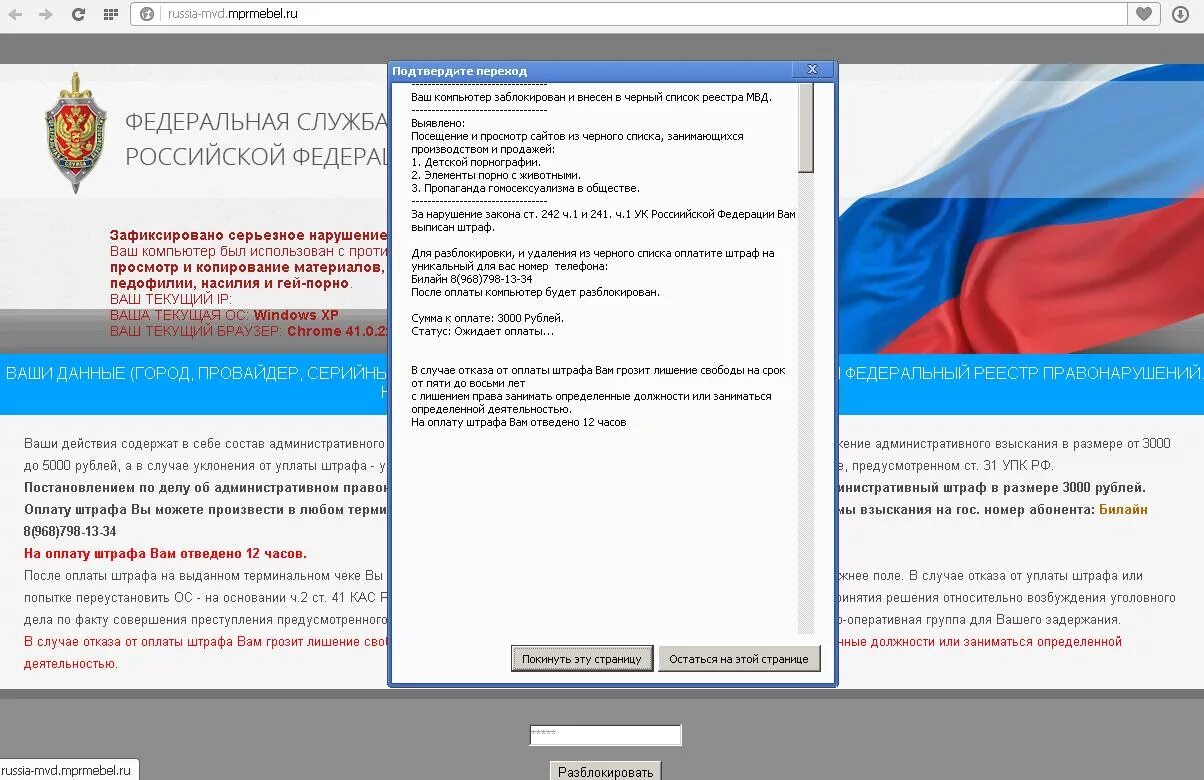Viewport: 1204px width, 780px height.
Task: Click "Статус: Ожидает оплаты..." text
Action: [482, 331]
